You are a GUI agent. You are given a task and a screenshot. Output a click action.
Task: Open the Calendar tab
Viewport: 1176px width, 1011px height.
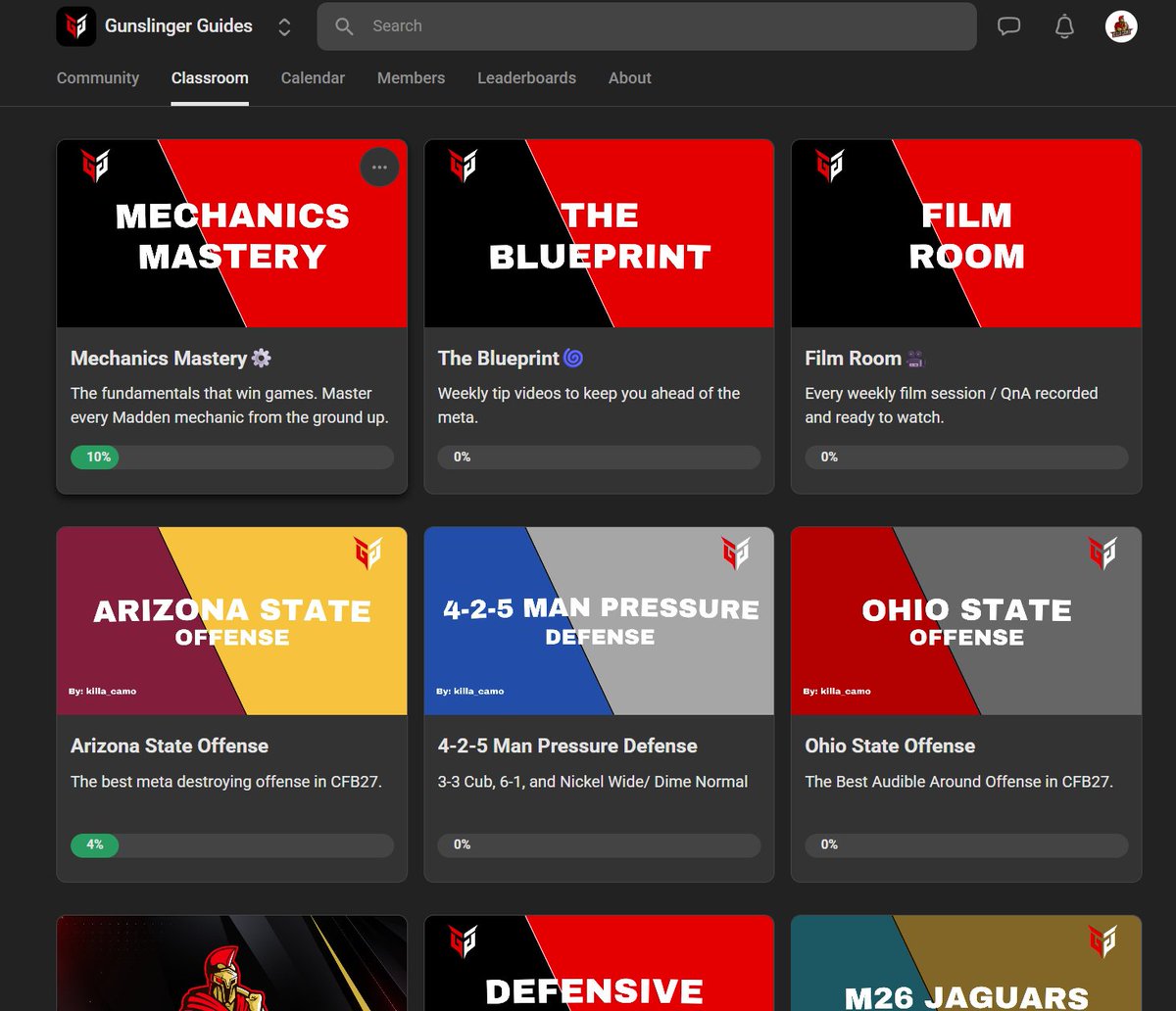313,78
